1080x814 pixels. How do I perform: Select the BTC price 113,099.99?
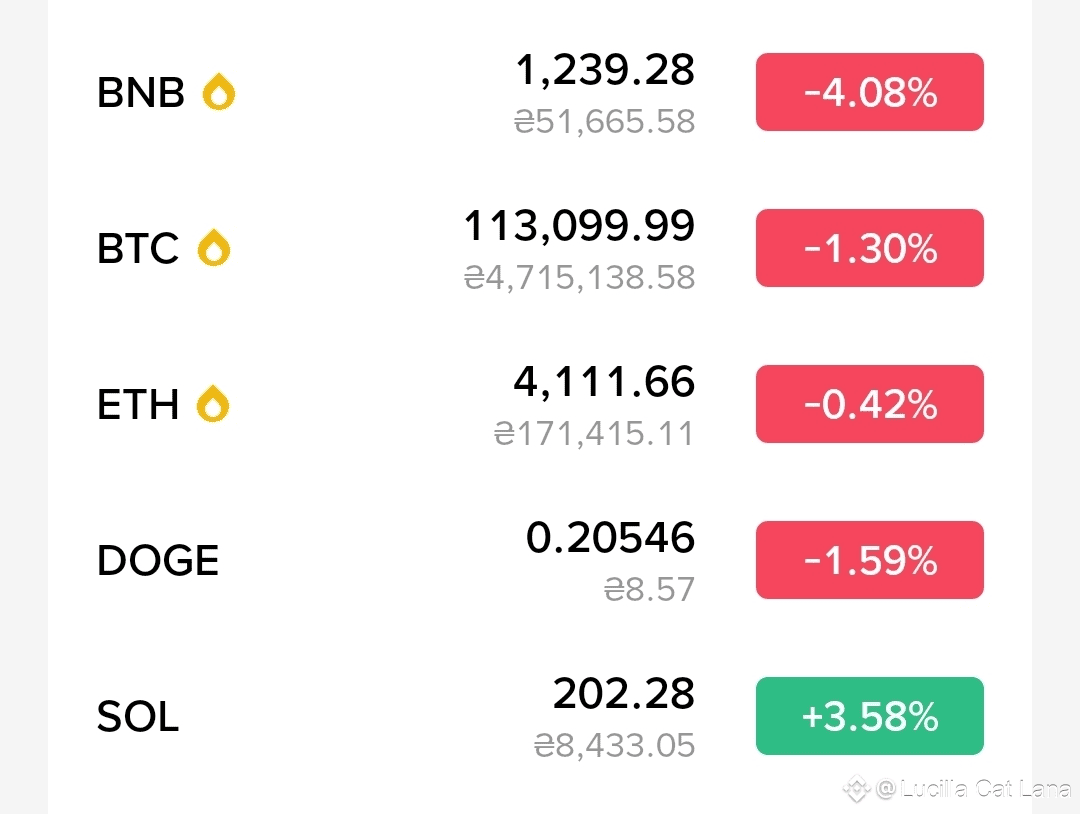(579, 226)
